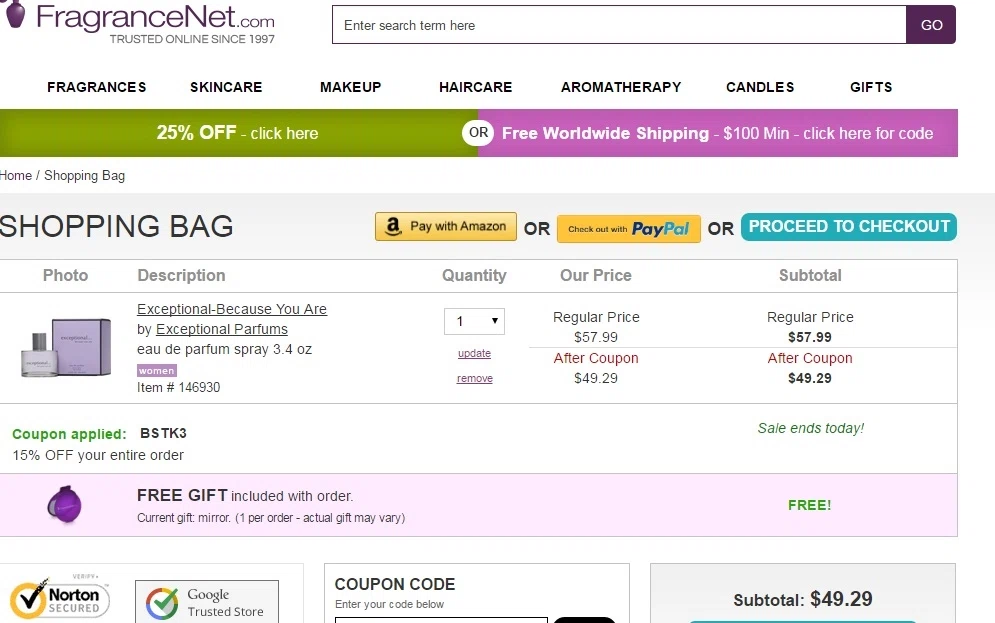Click the applied coupon code BSTK3
995x623 pixels.
[x=163, y=433]
